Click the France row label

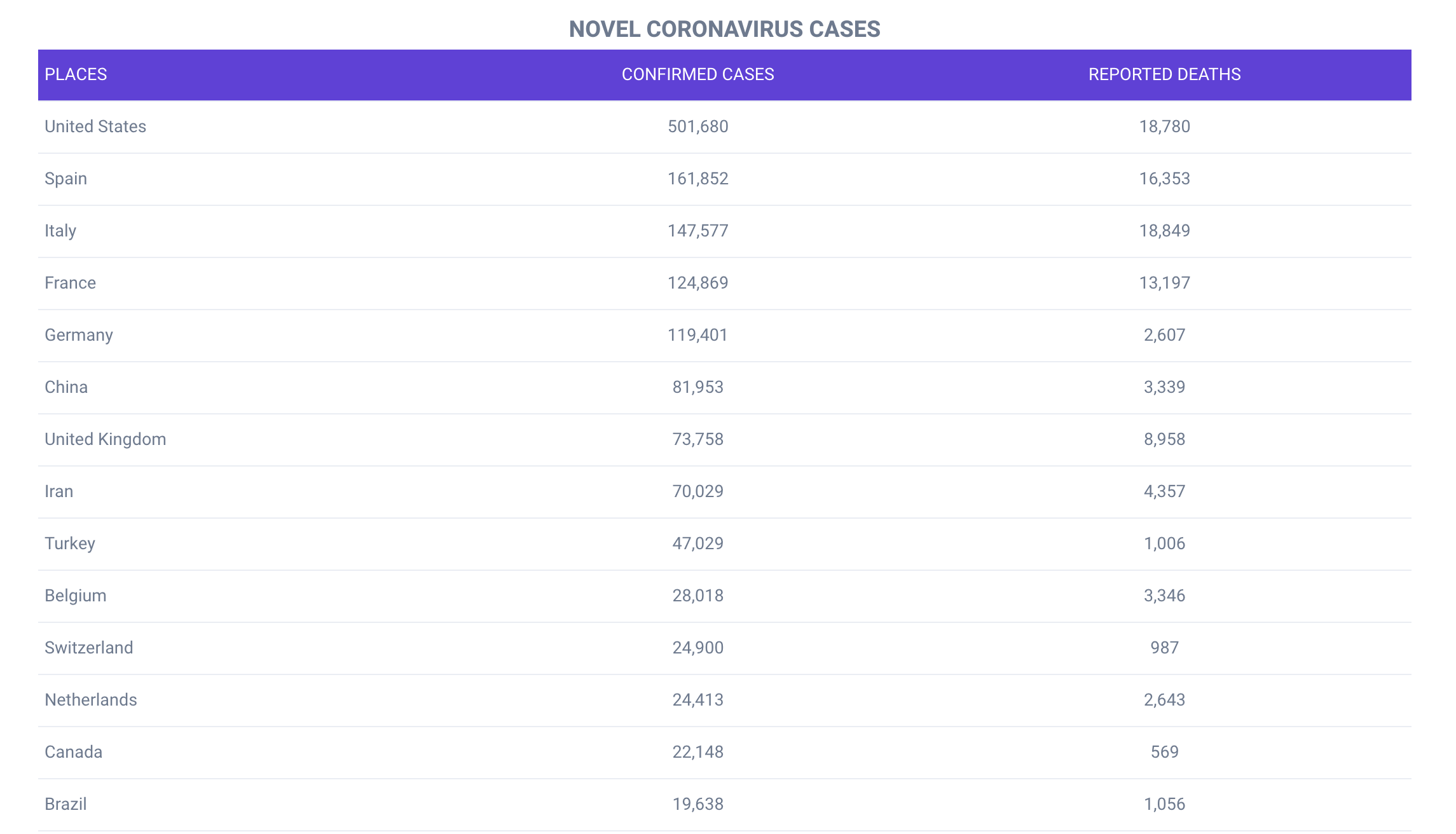[70, 283]
